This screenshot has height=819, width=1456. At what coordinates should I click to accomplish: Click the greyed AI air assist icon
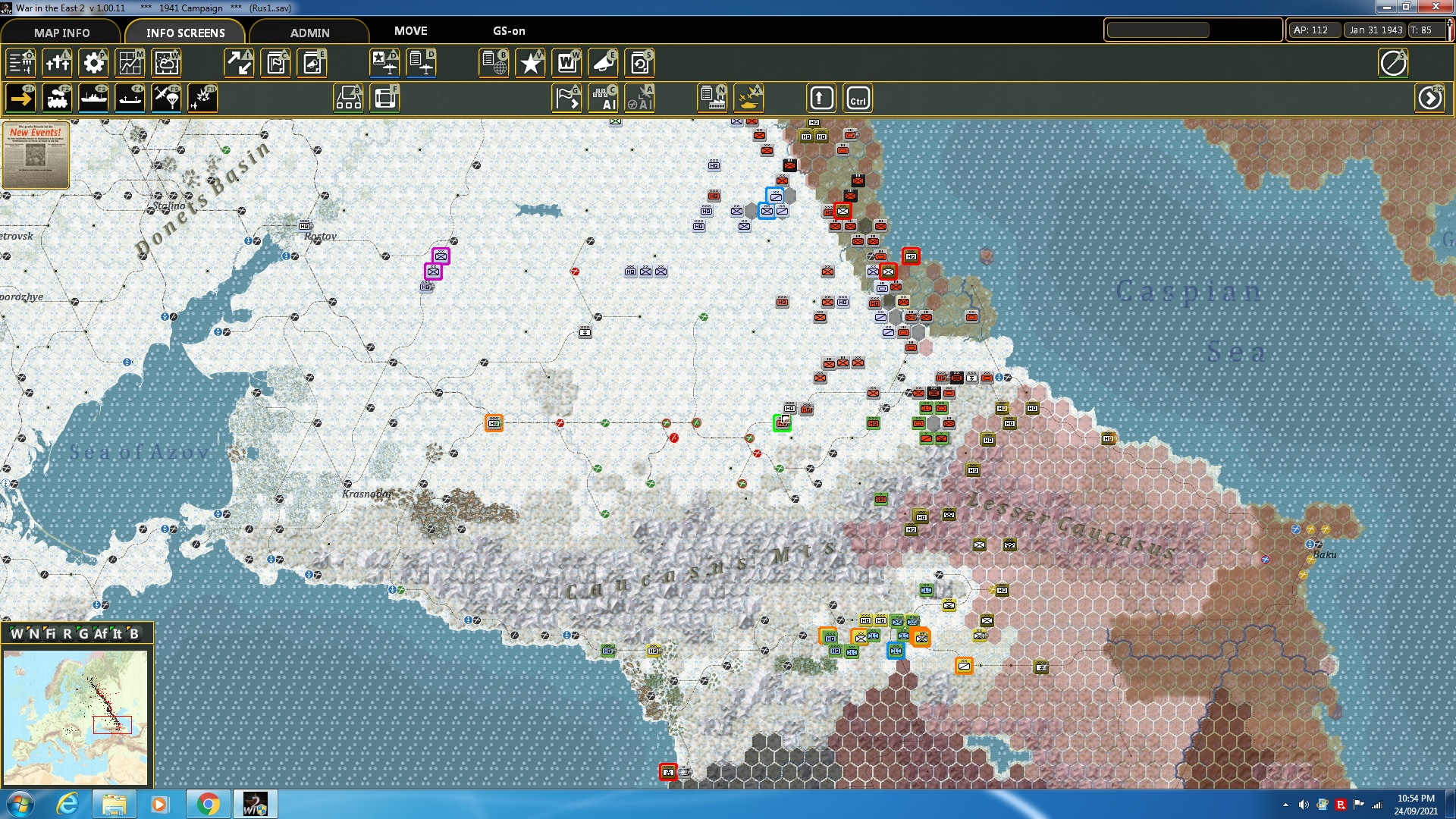[640, 99]
